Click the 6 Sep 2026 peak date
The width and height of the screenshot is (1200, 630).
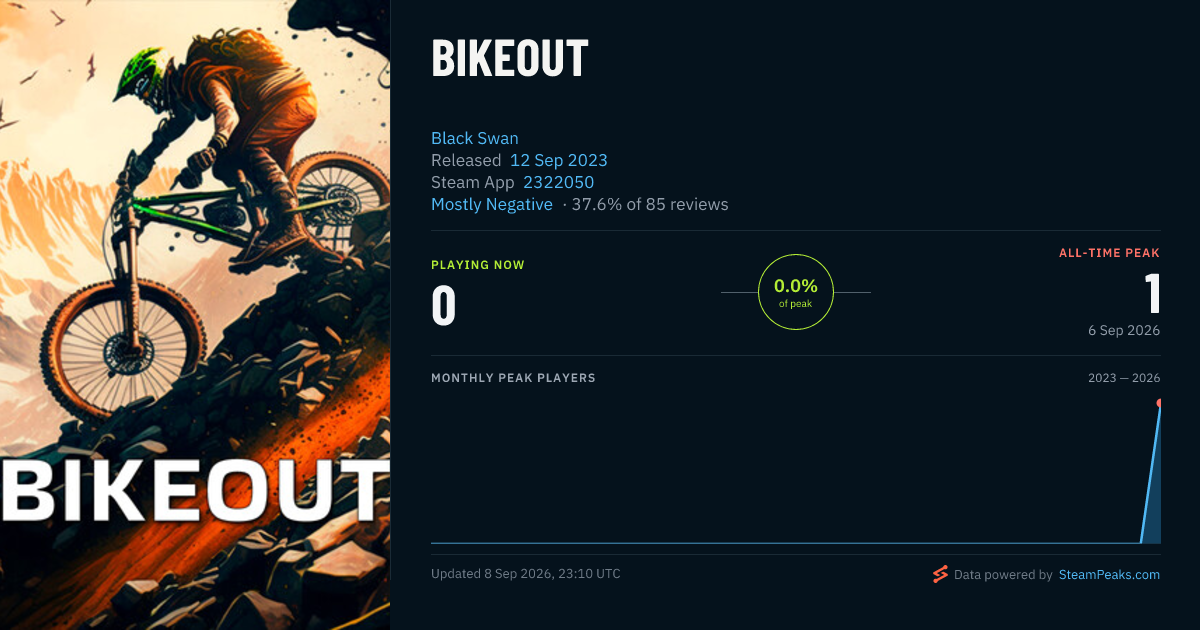(1124, 330)
